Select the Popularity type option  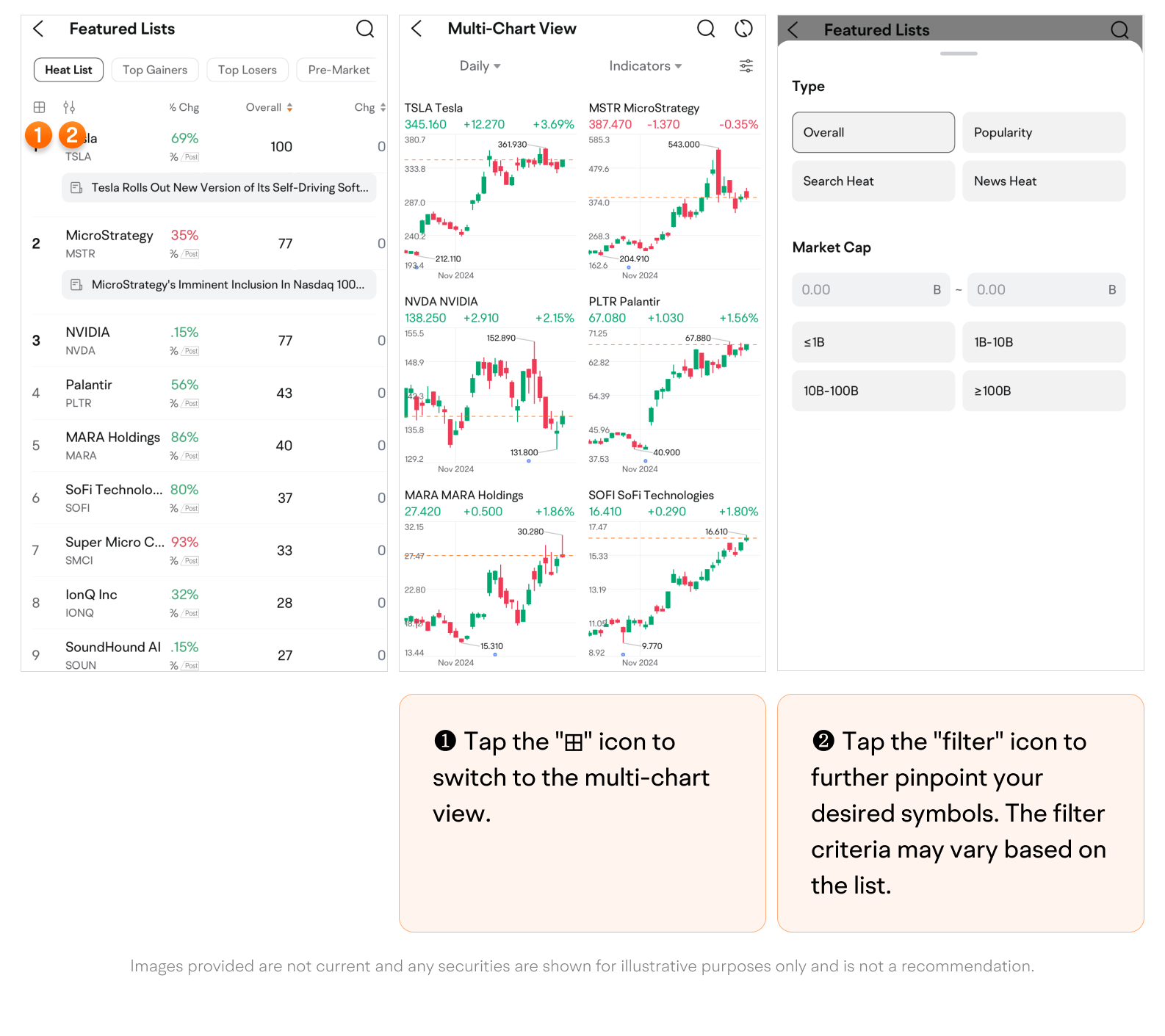click(x=1043, y=132)
